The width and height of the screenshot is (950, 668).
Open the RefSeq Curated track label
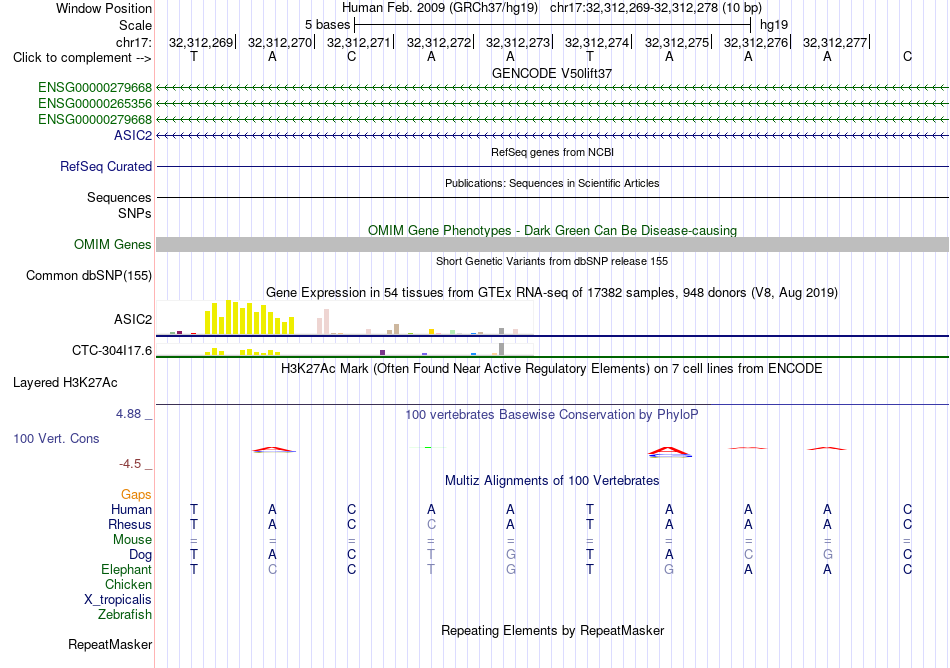(x=106, y=167)
